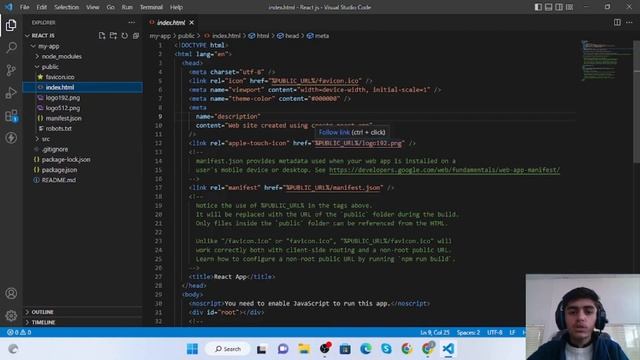
Task: Open the Accounts icon in activity bar
Action: pos(11,293)
